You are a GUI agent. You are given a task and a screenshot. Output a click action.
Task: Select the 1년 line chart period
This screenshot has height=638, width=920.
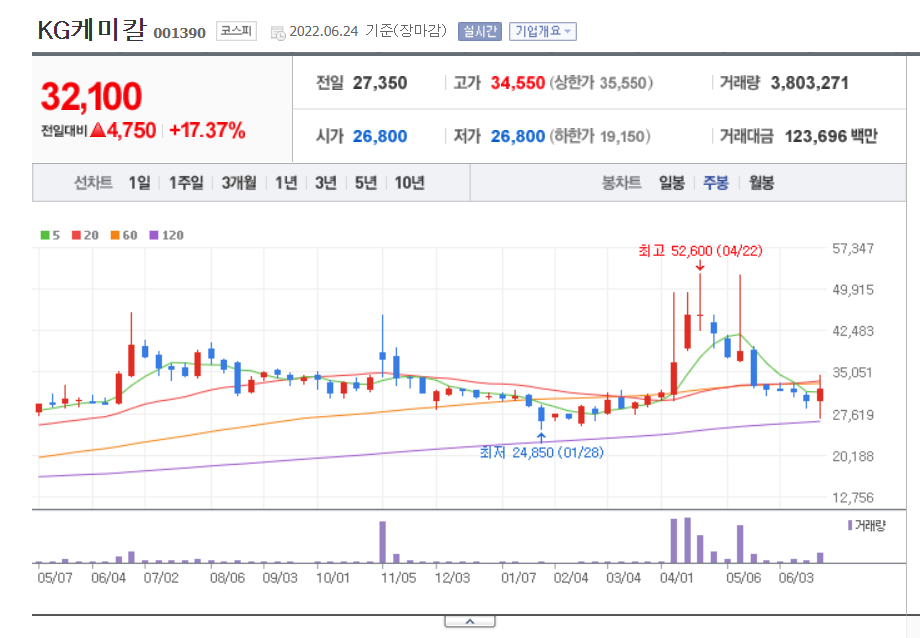286,183
